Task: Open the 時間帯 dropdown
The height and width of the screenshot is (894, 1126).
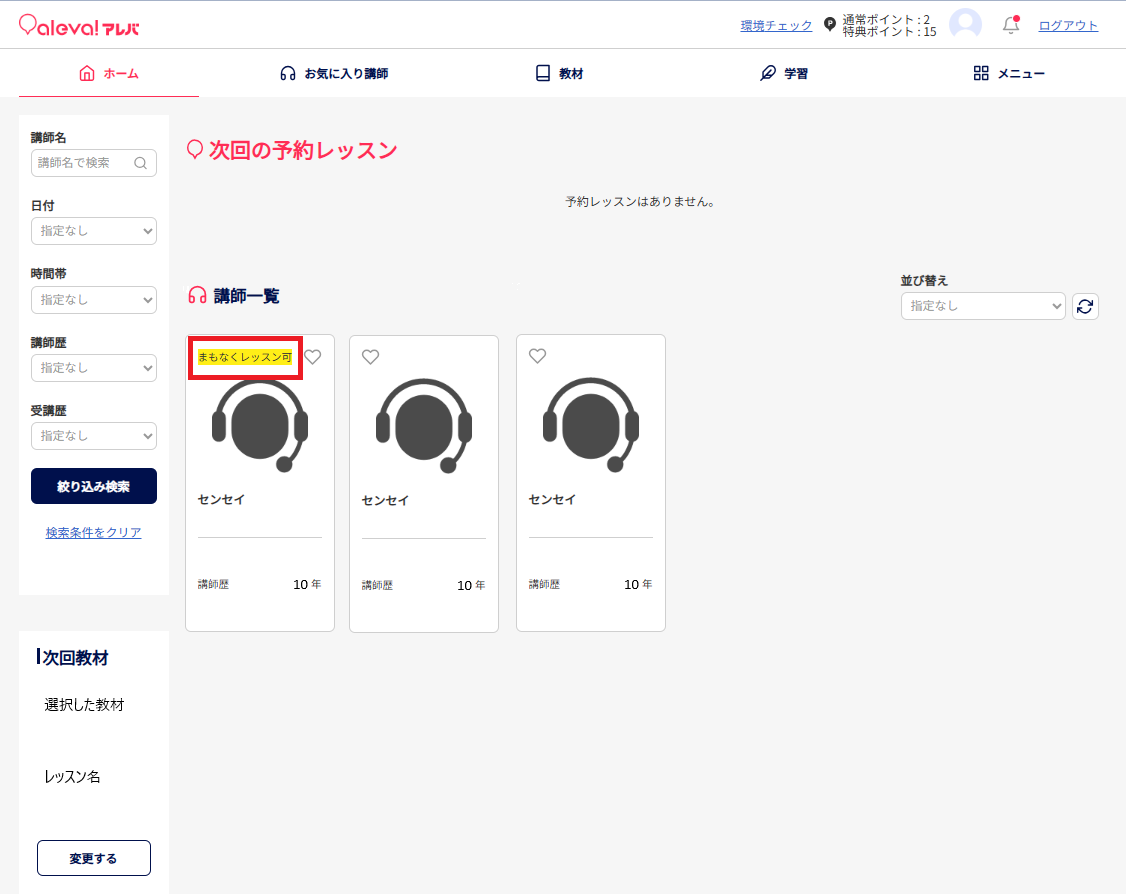Action: 94,300
